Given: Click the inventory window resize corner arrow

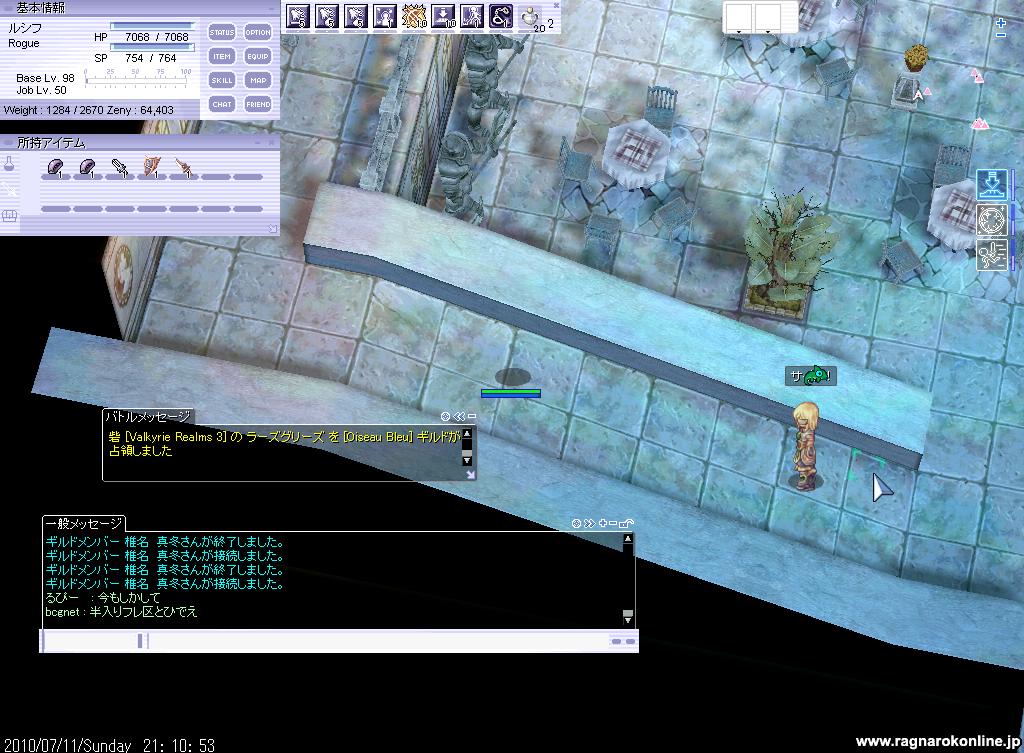Looking at the screenshot, I should (272, 229).
